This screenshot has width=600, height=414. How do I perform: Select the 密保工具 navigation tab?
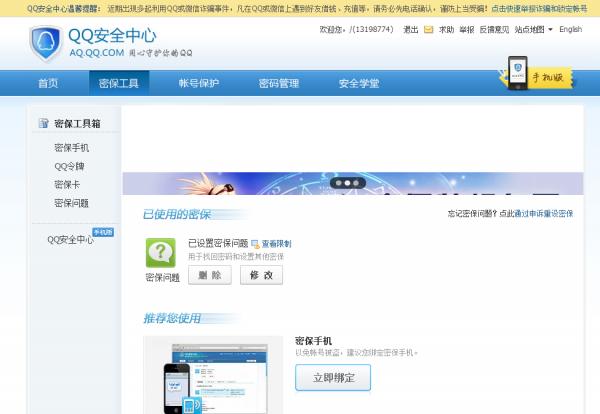pyautogui.click(x=119, y=83)
